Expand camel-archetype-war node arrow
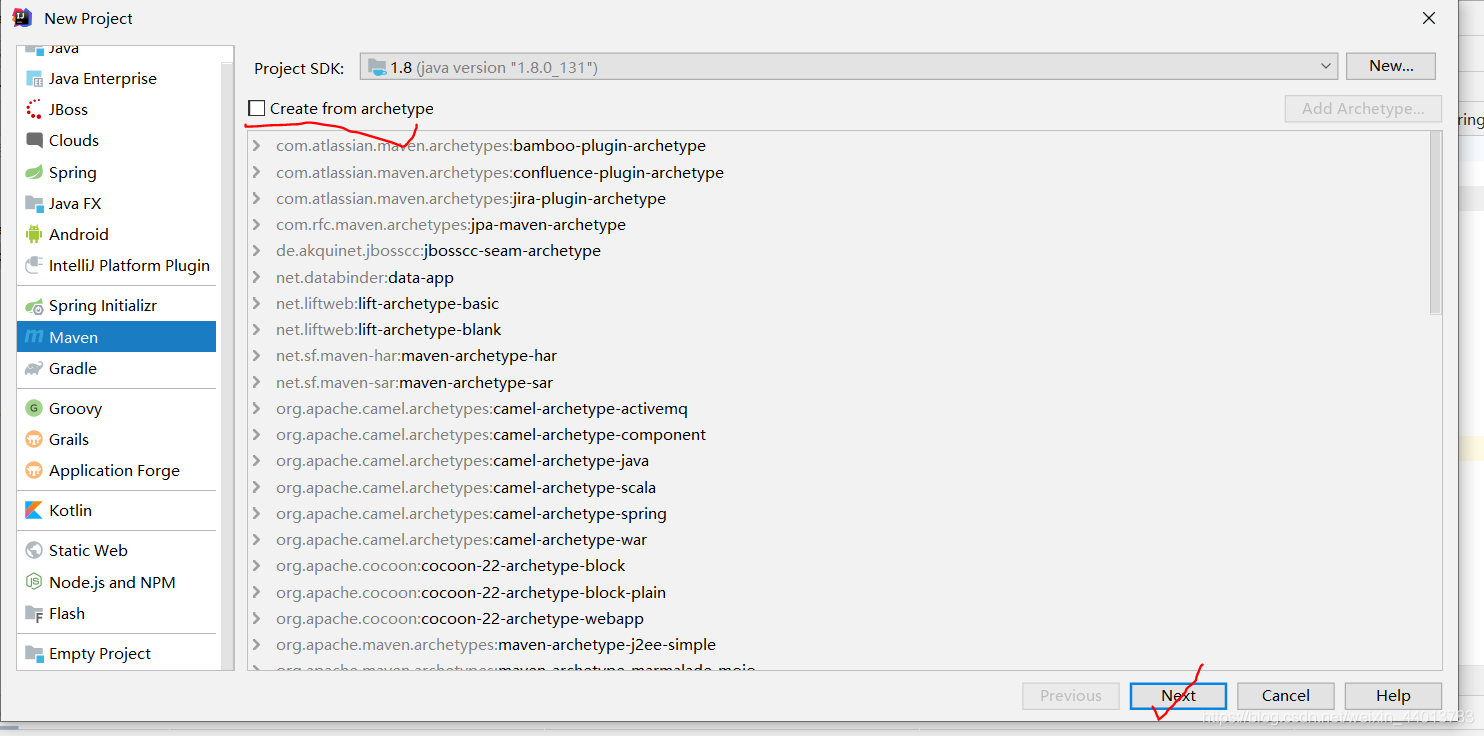The image size is (1484, 736). tap(257, 540)
